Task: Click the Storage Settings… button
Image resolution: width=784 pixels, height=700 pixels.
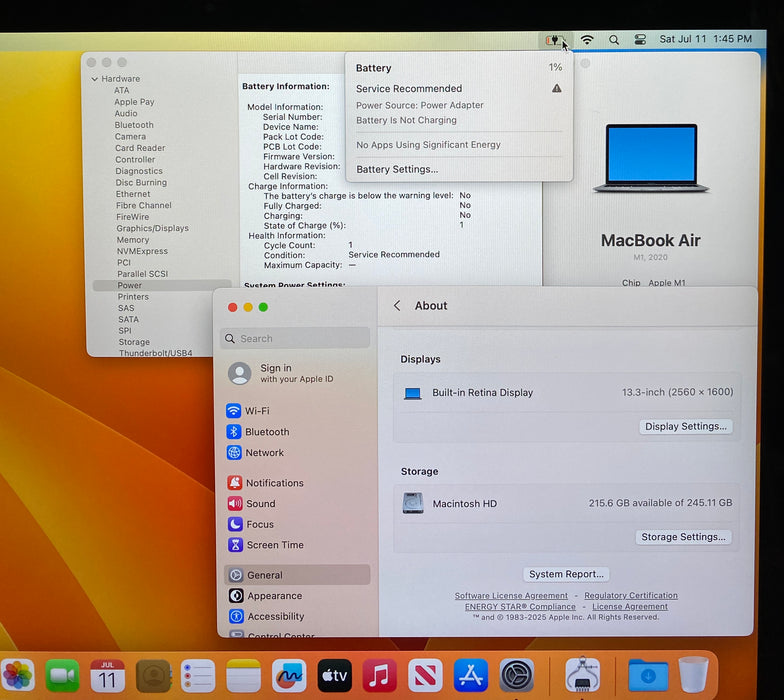Action: [x=683, y=537]
